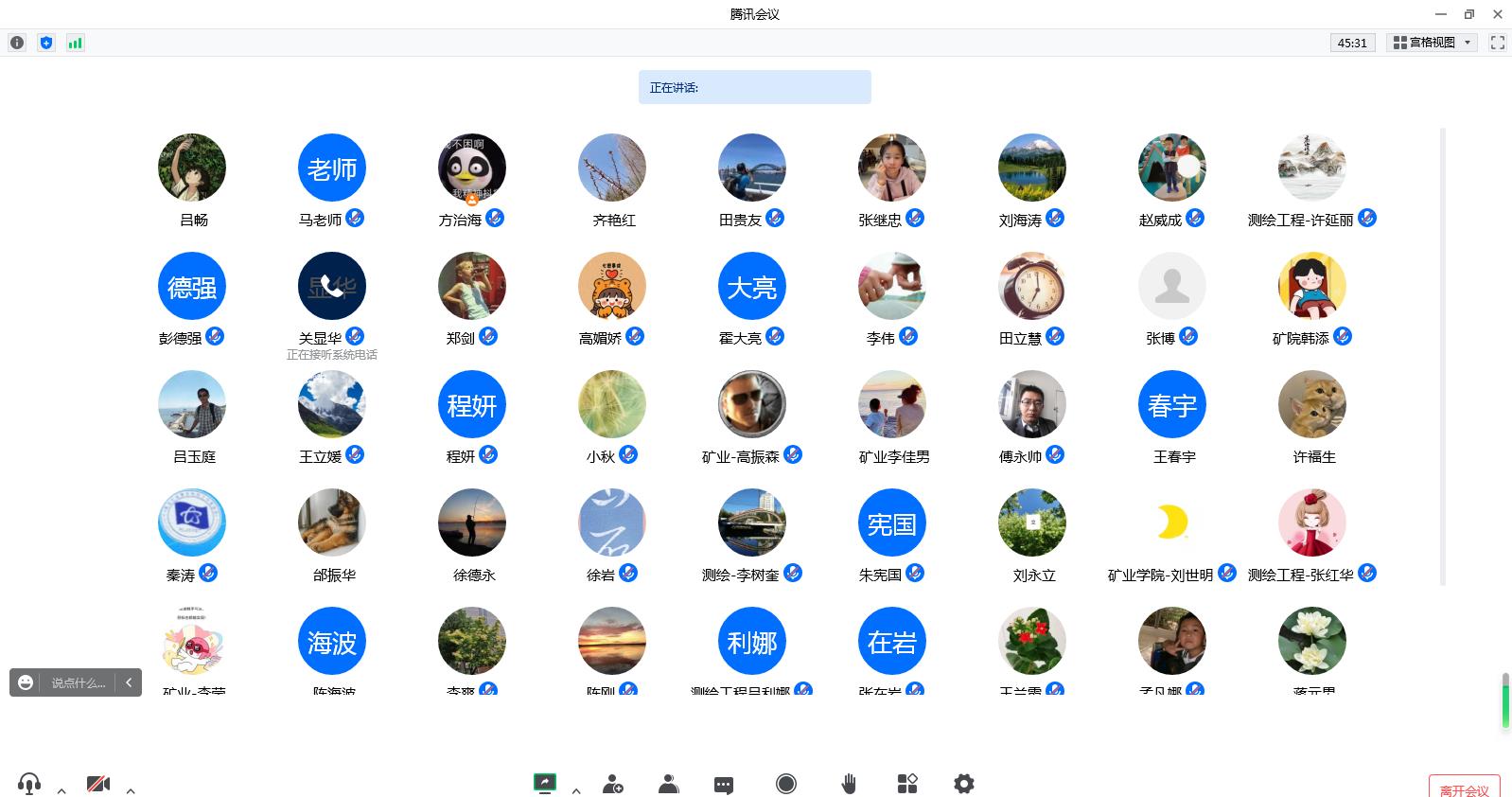
Task: Open the members list icon
Action: (x=669, y=784)
